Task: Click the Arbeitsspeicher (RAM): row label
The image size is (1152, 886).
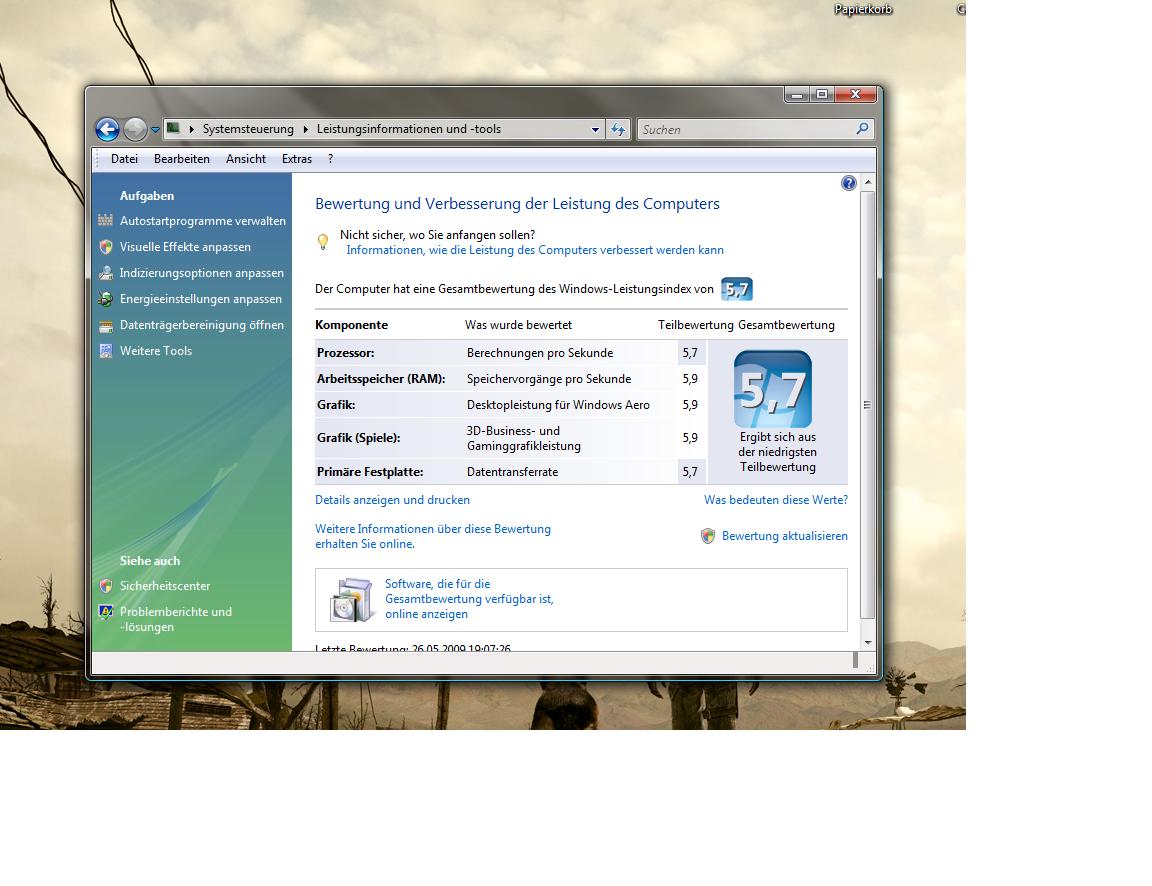Action: [381, 379]
